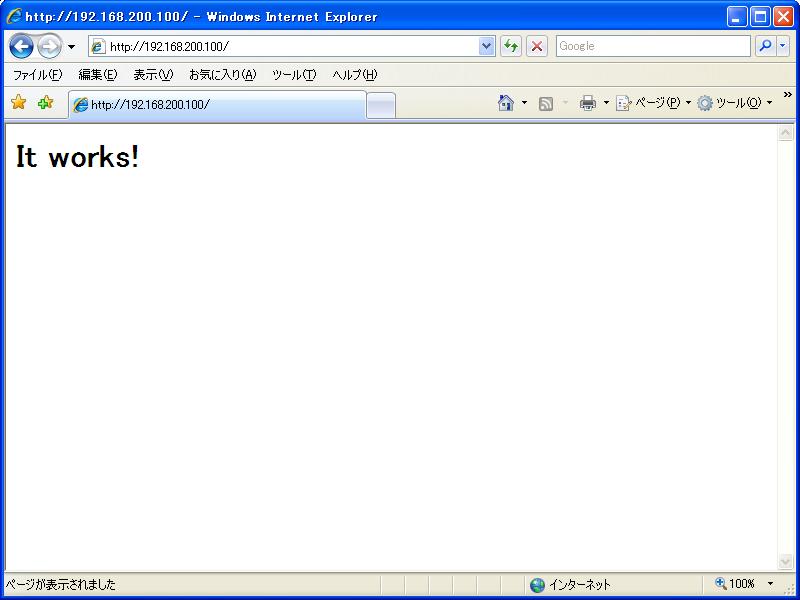Expand the Home button dropdown arrow
This screenshot has width=800, height=600.
pyautogui.click(x=524, y=103)
